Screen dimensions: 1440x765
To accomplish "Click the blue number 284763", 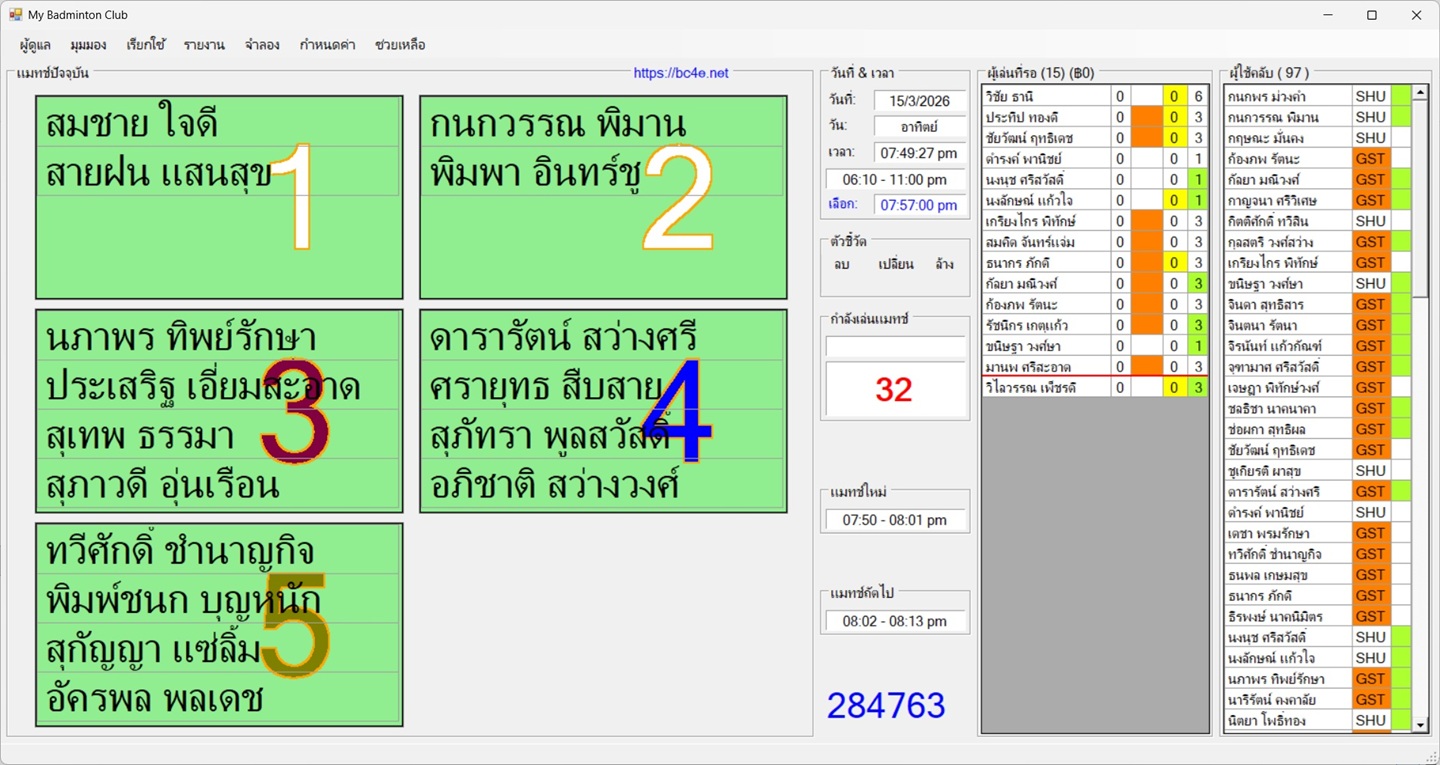I will [886, 705].
